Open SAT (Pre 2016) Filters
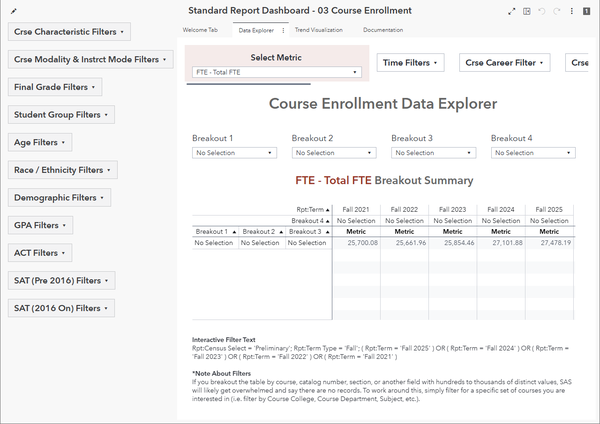Screen dimensions: 600x424 pyautogui.click(x=62, y=280)
